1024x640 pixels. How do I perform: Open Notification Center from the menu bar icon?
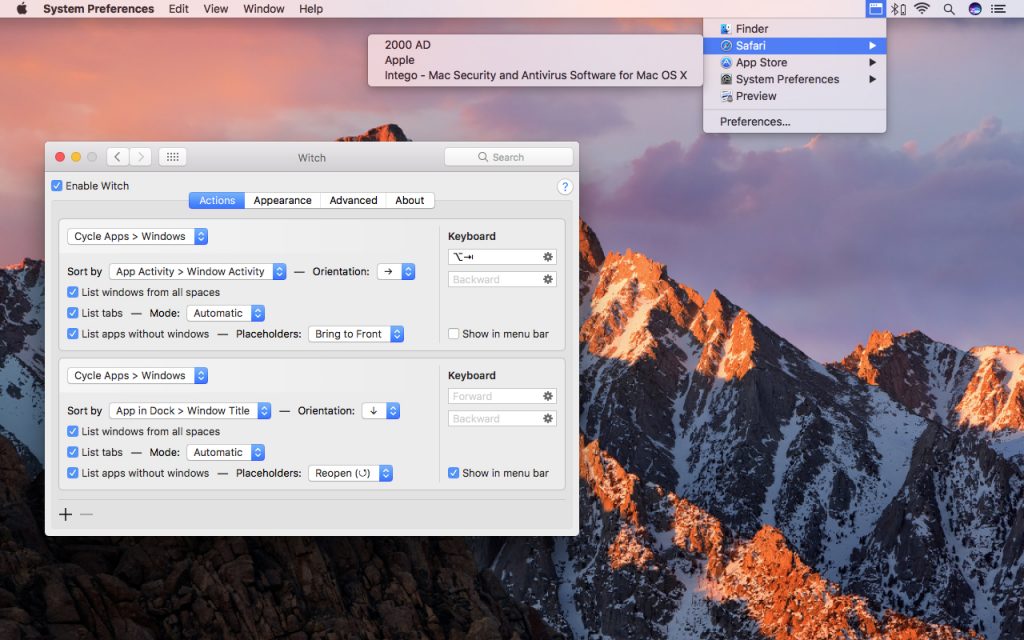997,9
